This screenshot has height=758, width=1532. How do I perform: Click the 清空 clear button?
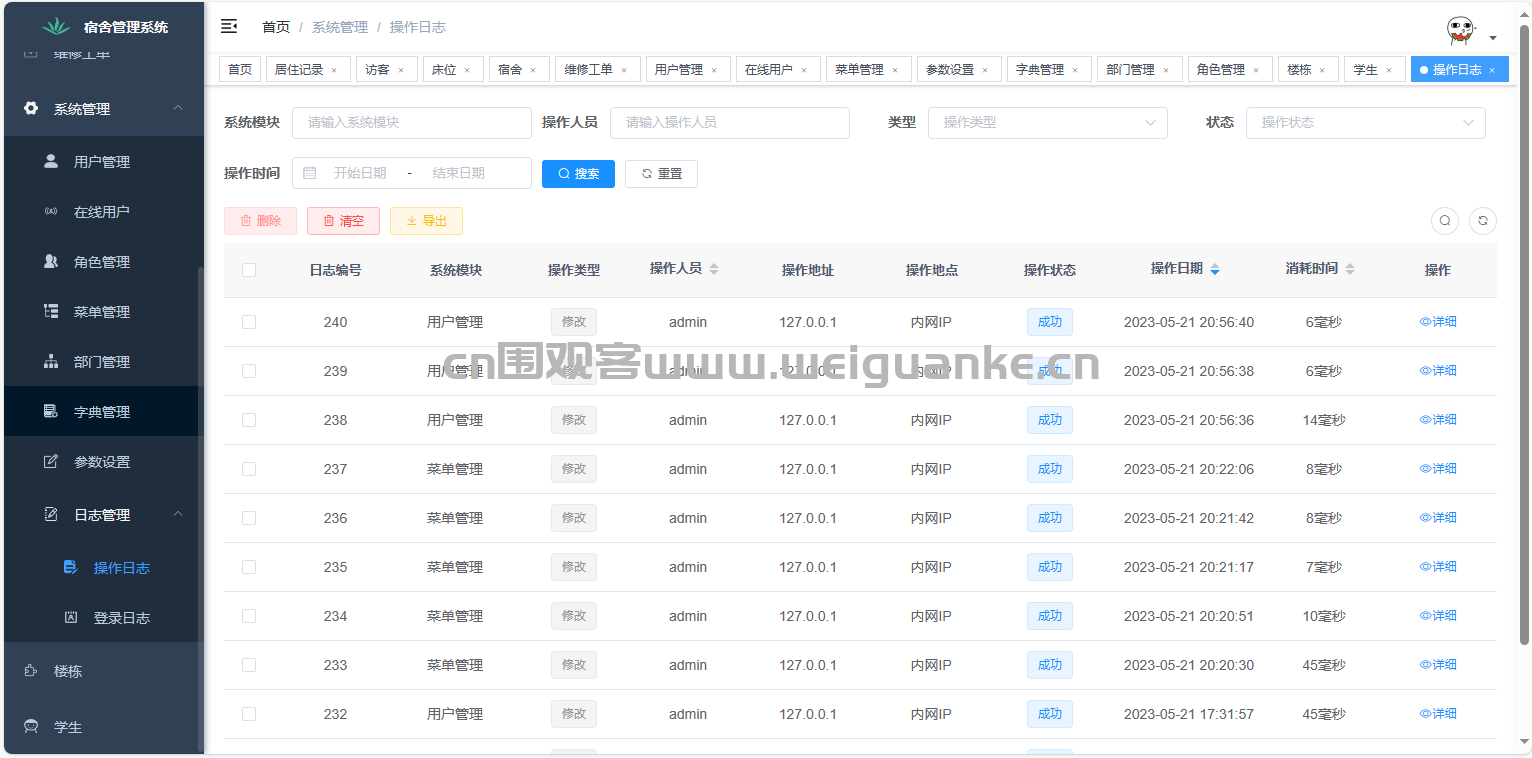[343, 221]
